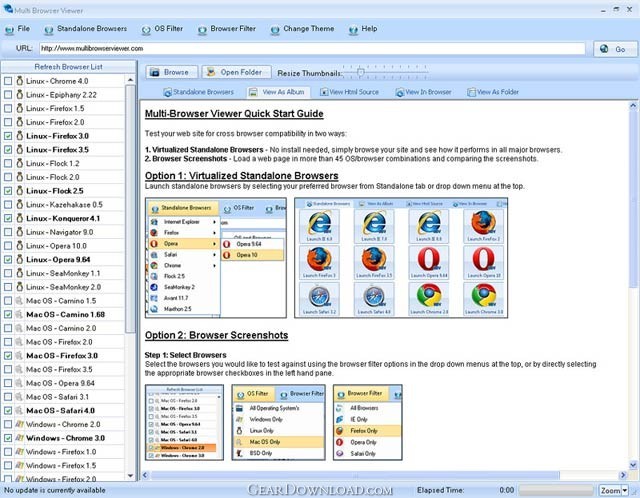Check the Linux - Chrome 4.0 checkbox
The width and height of the screenshot is (640, 498).
pyautogui.click(x=8, y=81)
